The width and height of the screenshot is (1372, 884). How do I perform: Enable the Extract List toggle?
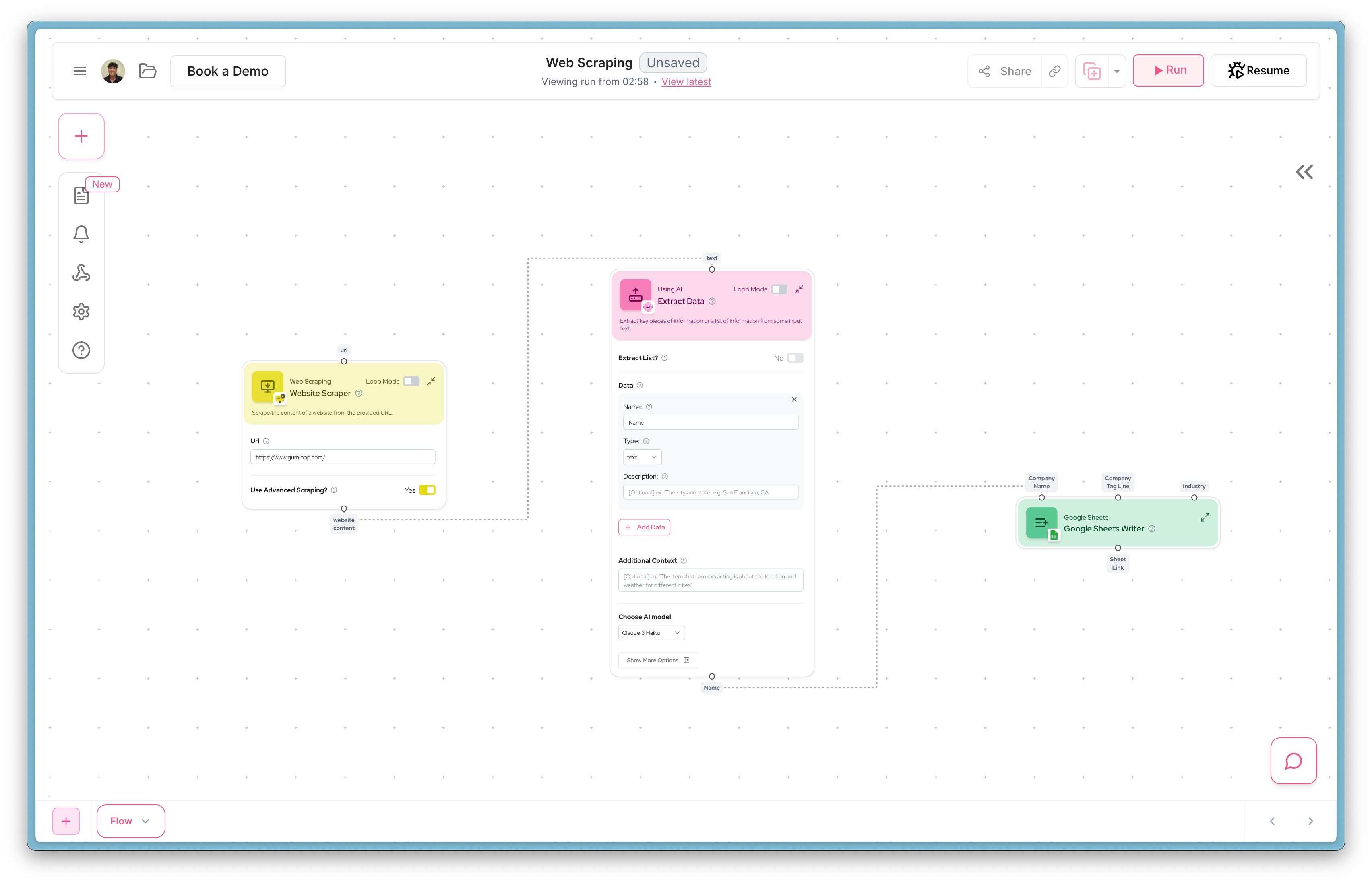pyautogui.click(x=795, y=357)
